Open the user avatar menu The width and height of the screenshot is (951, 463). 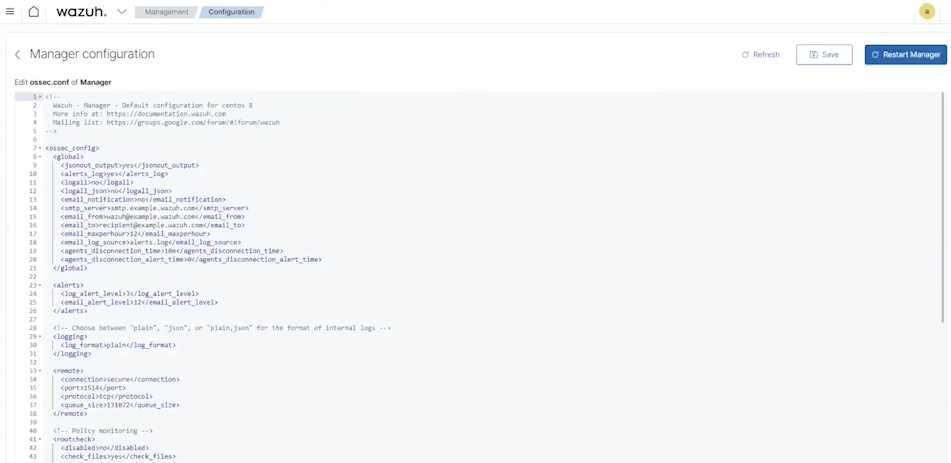(x=927, y=12)
